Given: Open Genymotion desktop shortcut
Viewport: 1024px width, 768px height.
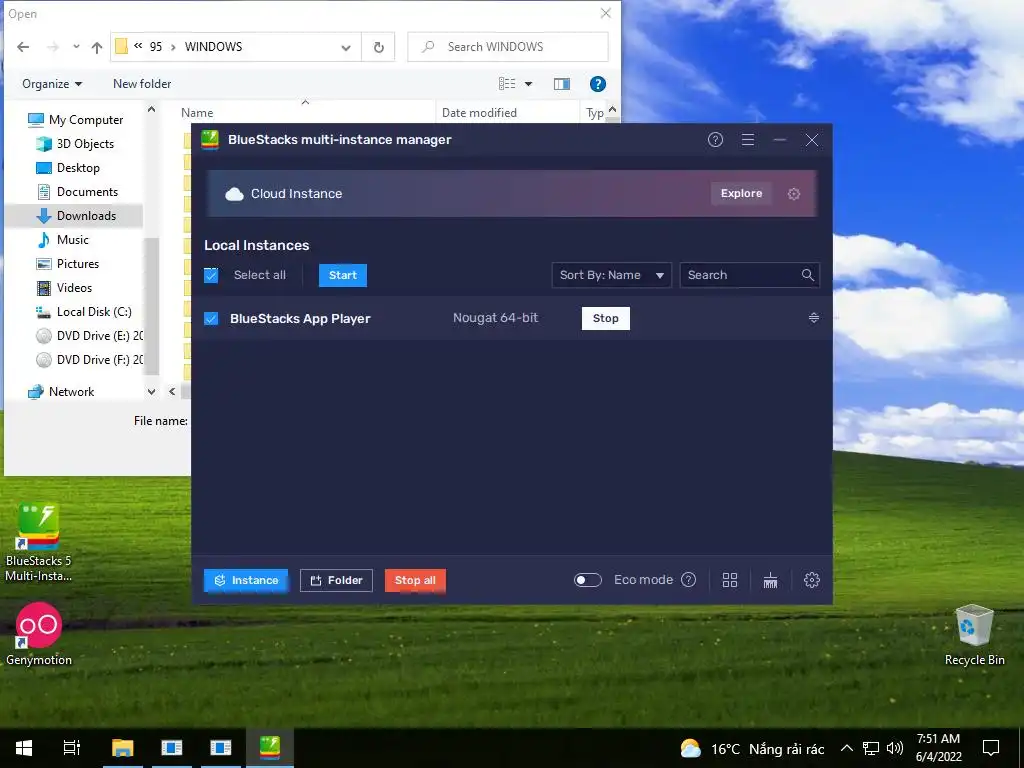Looking at the screenshot, I should pyautogui.click(x=39, y=634).
